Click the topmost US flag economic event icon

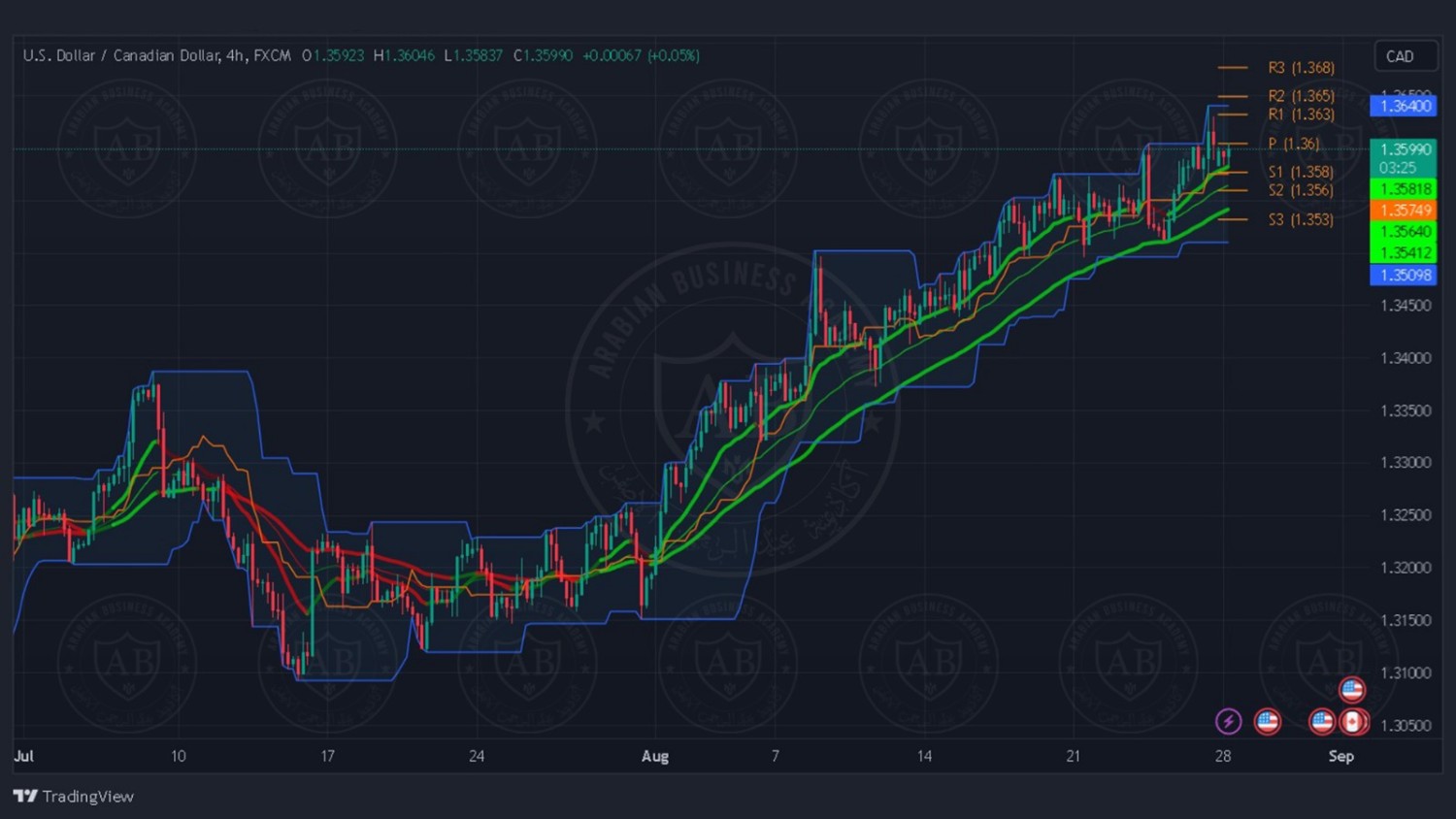(x=1352, y=689)
